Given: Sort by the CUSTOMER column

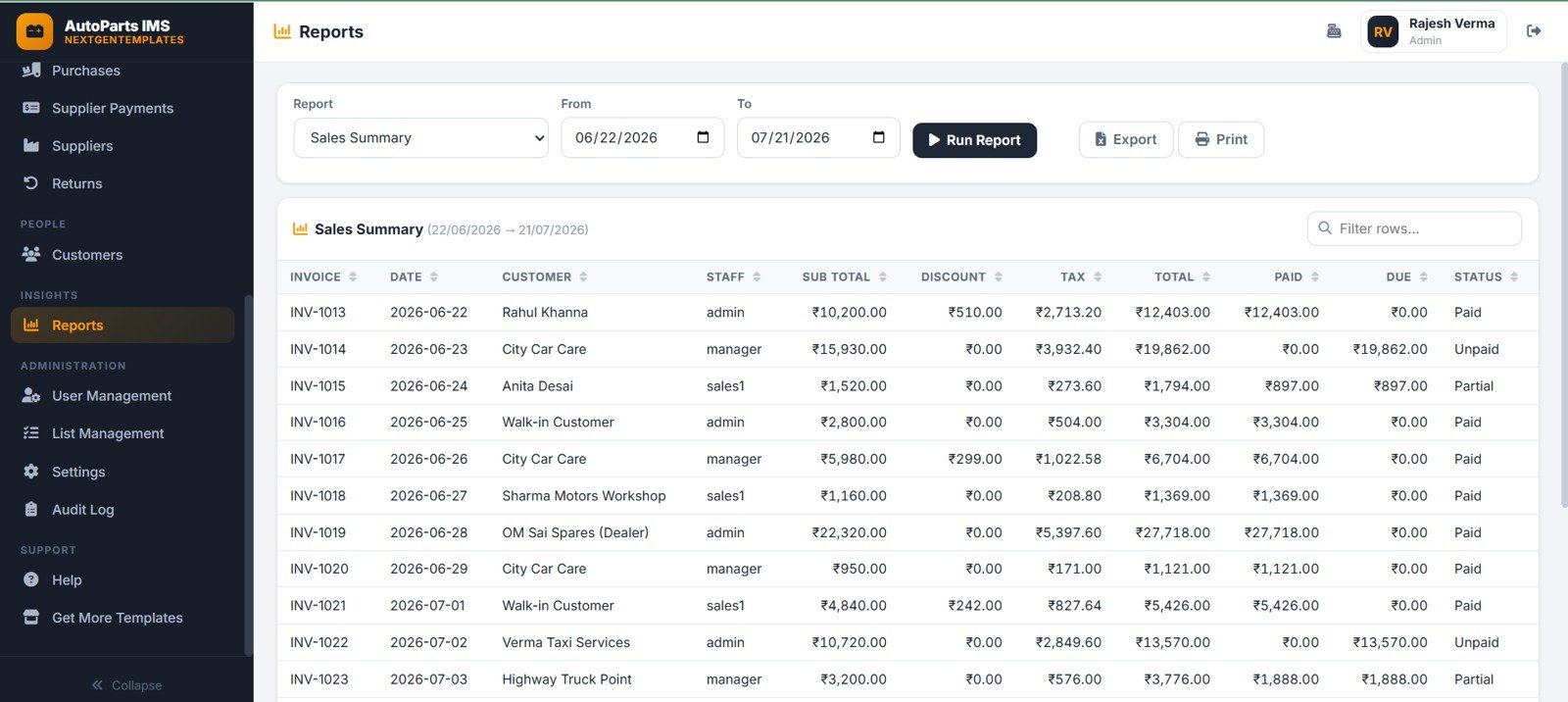Looking at the screenshot, I should point(545,277).
